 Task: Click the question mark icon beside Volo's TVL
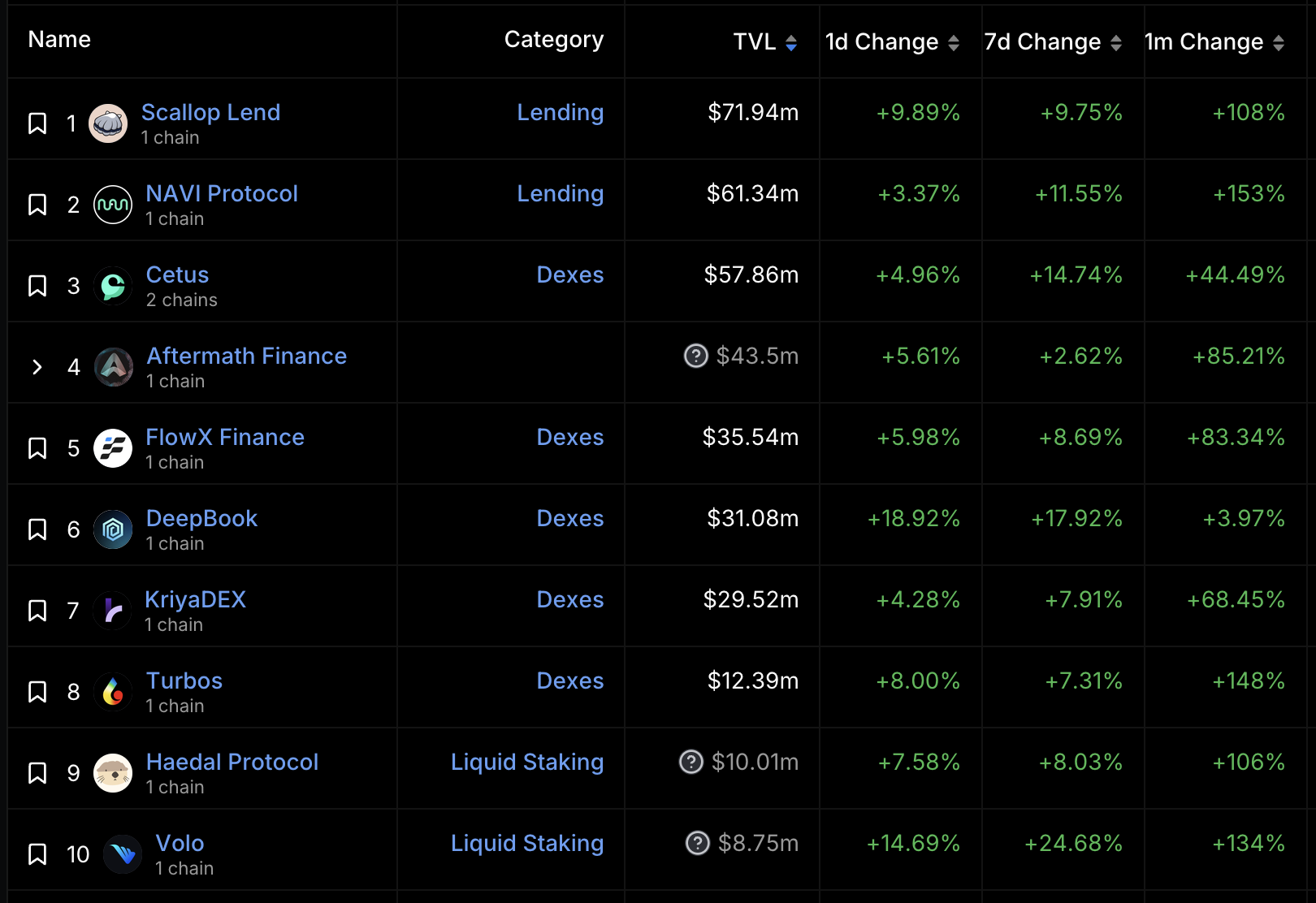point(698,844)
